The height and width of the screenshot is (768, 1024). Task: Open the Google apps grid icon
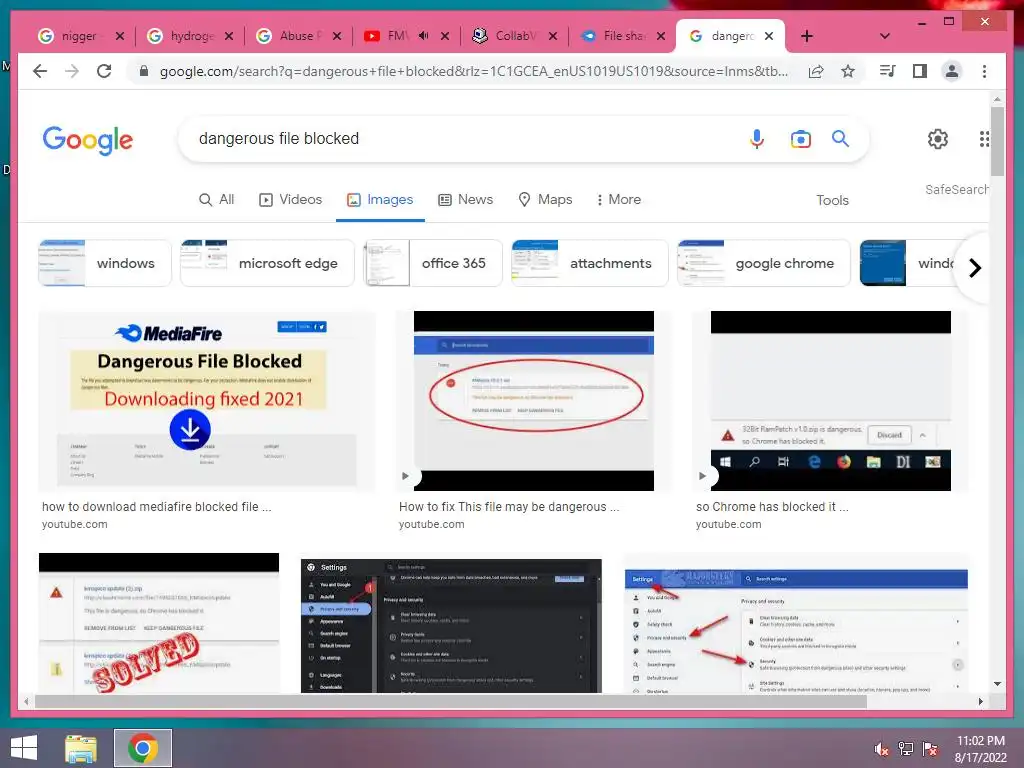click(x=984, y=138)
